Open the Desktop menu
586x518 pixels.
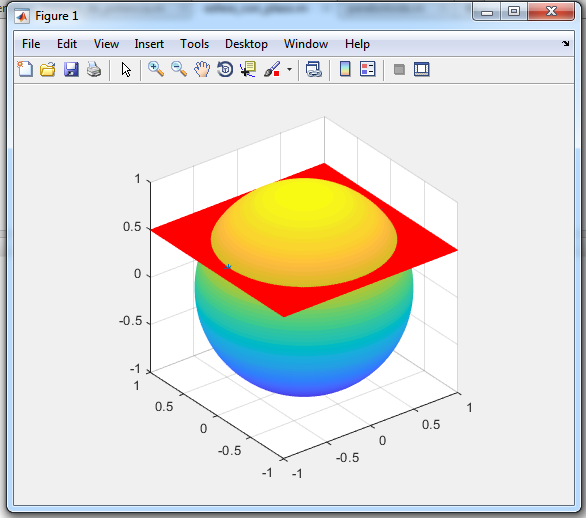pyautogui.click(x=246, y=44)
